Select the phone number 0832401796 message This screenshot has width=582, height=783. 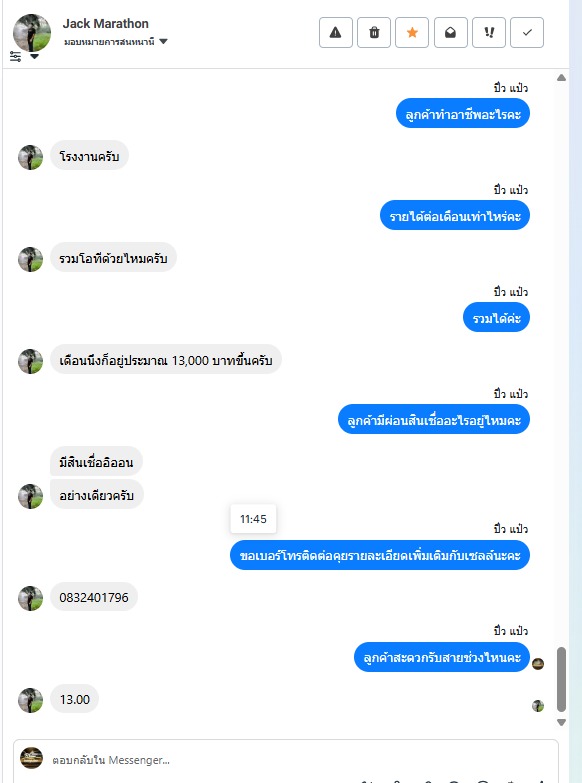(94, 597)
